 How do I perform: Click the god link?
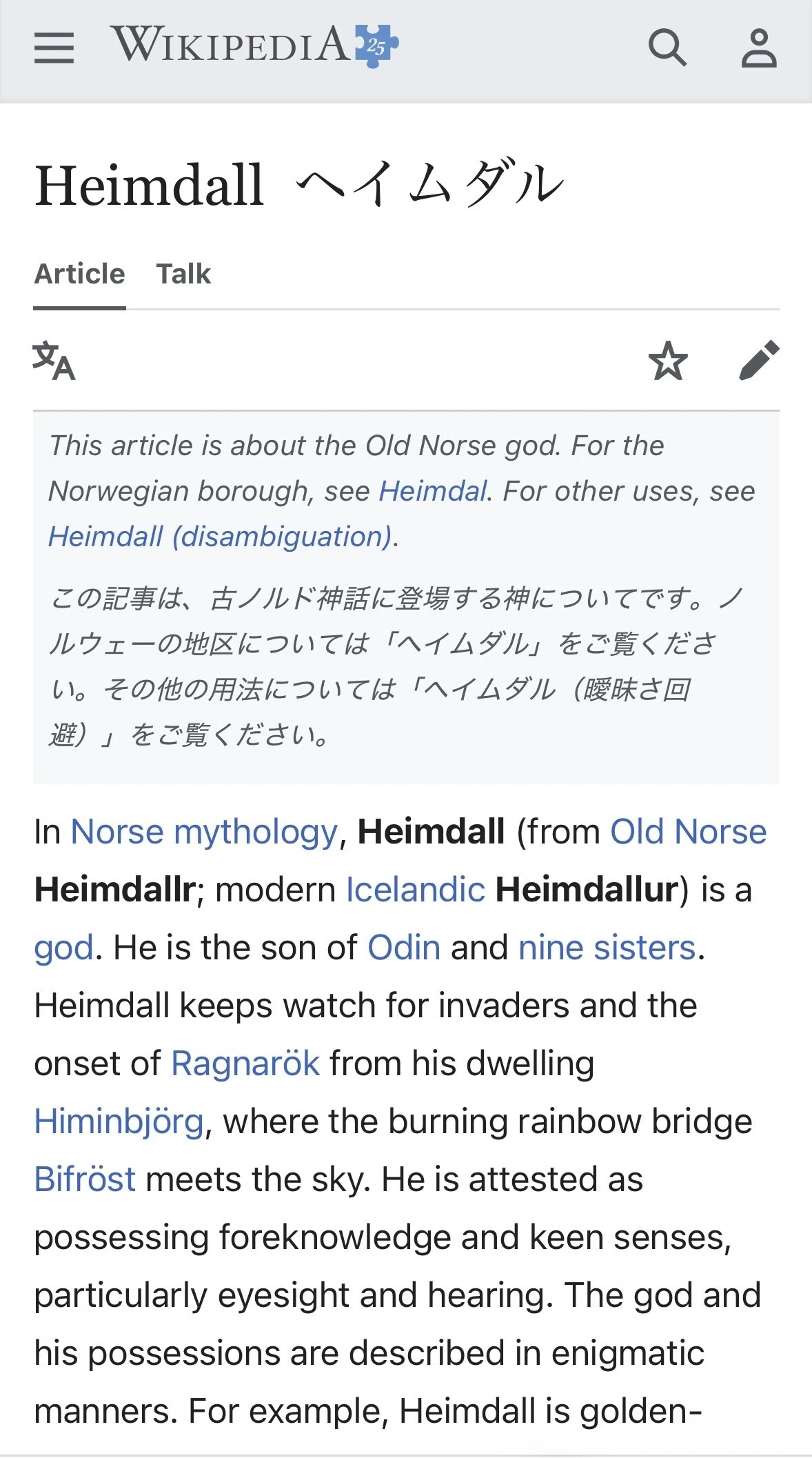[63, 949]
